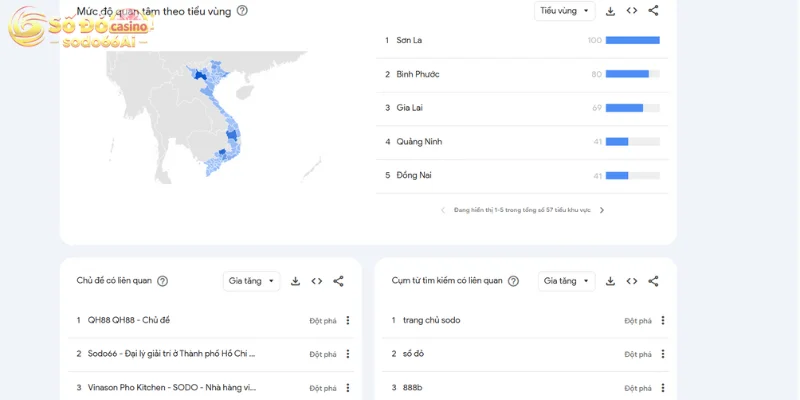This screenshot has height=400, width=800.
Task: Download subregion interest data as CSV
Action: [610, 11]
